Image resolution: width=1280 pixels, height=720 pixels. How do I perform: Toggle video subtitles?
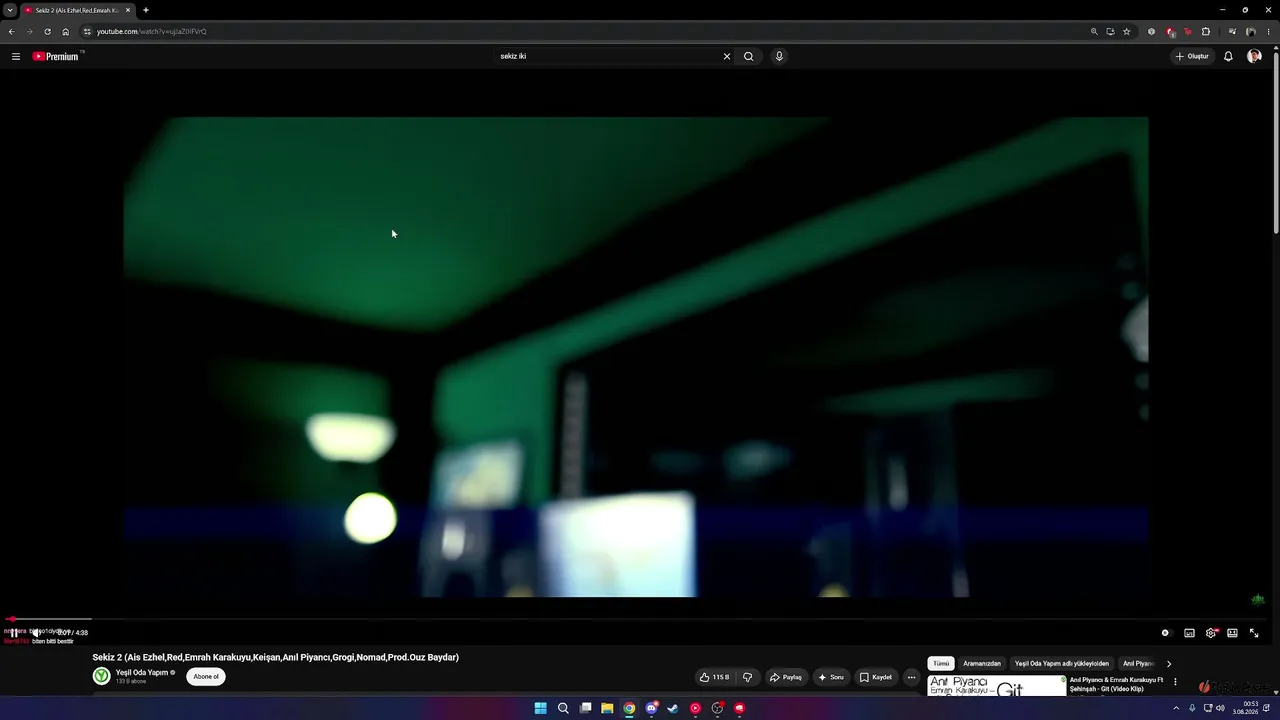point(1189,633)
